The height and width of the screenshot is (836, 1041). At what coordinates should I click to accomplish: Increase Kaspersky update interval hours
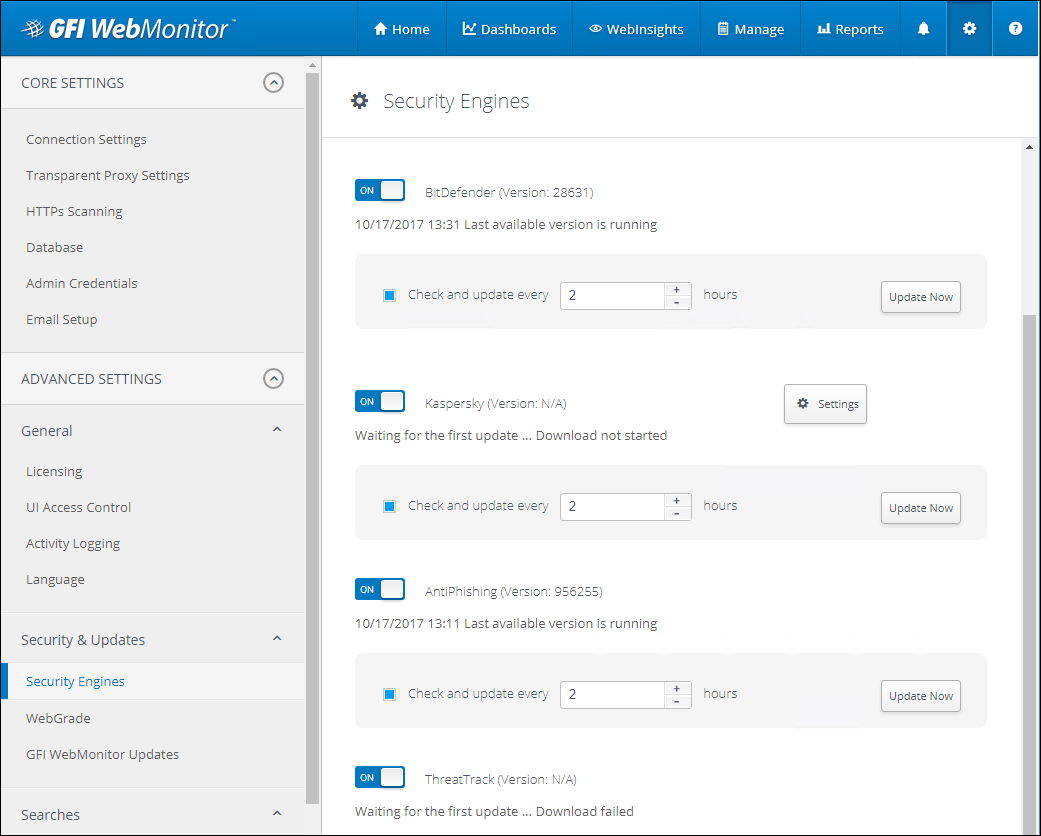(677, 501)
